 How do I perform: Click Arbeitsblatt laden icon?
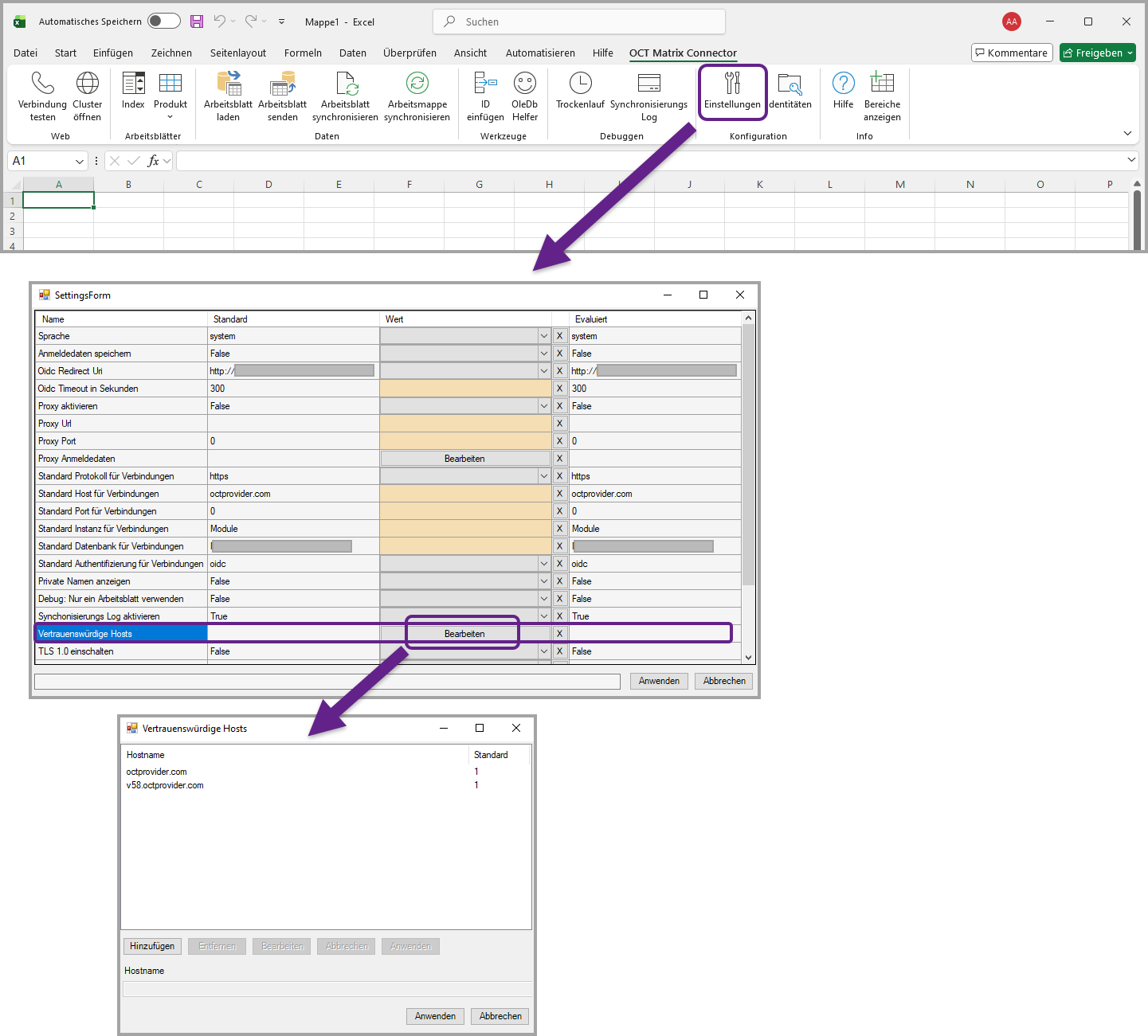tap(228, 83)
